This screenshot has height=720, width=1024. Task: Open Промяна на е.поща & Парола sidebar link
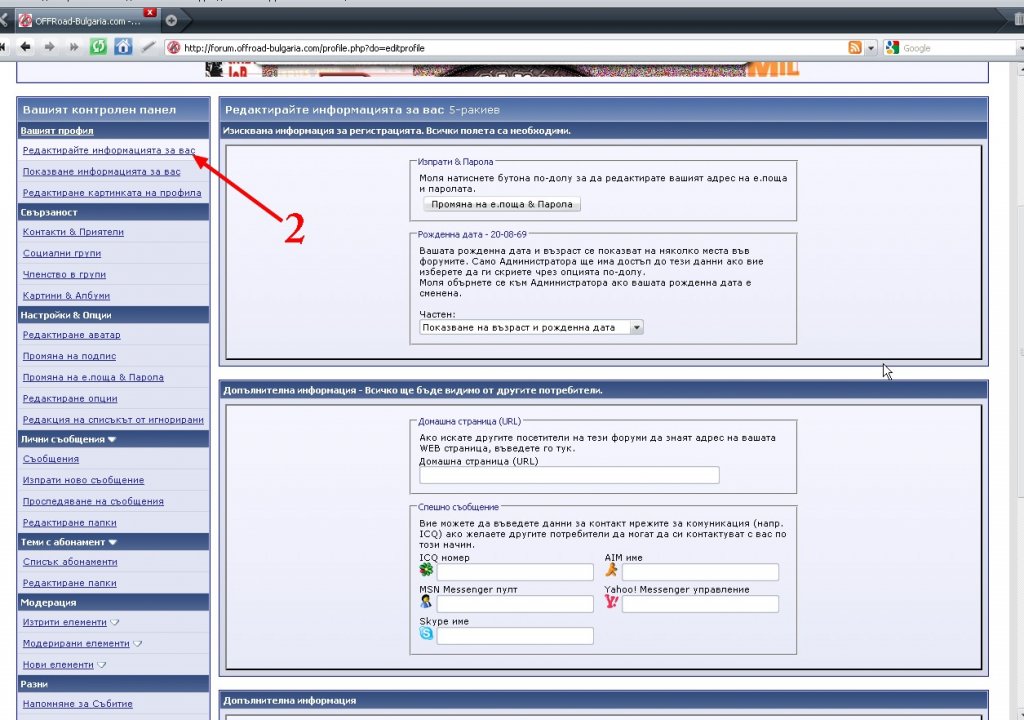tap(93, 377)
